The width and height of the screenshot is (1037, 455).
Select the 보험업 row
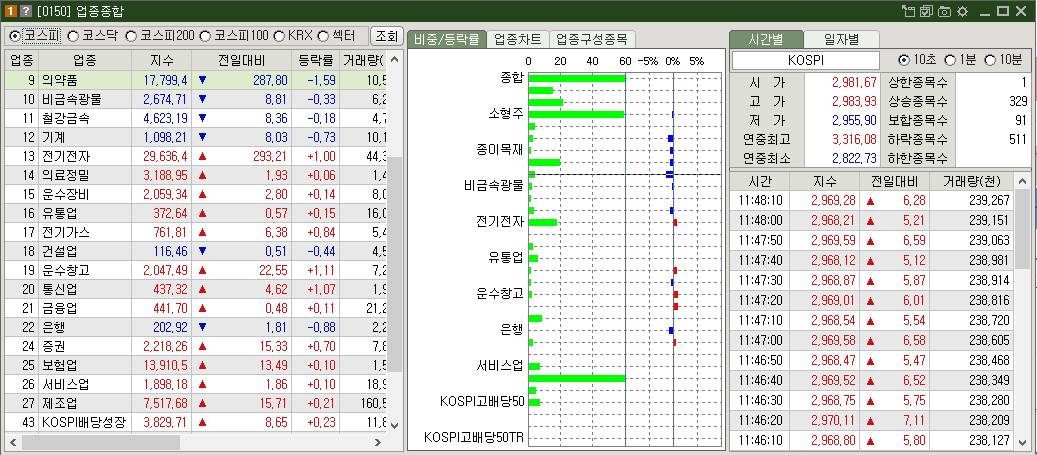[196, 366]
